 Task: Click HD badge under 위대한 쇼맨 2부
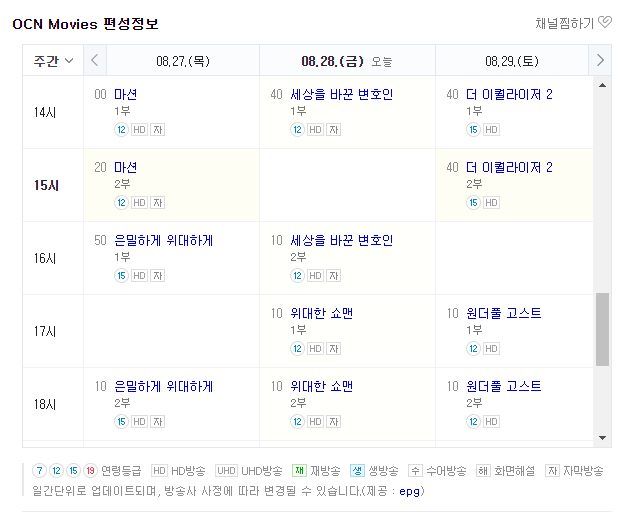316,422
